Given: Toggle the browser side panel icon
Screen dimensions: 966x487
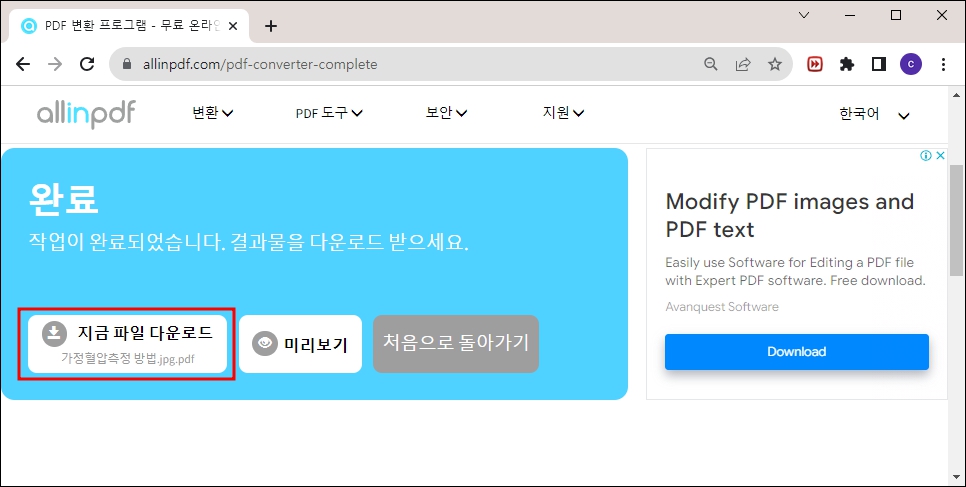Looking at the screenshot, I should pyautogui.click(x=879, y=64).
